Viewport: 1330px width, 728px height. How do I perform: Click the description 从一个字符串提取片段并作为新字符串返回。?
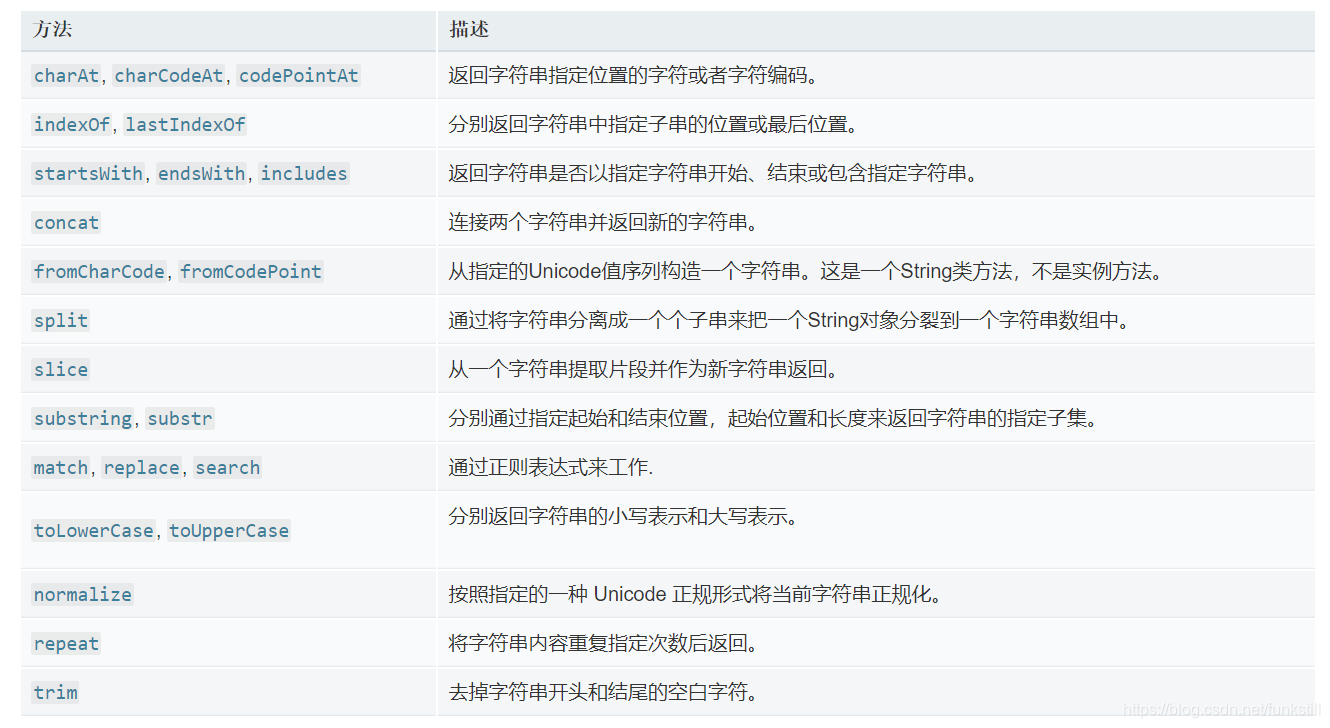[x=644, y=370]
